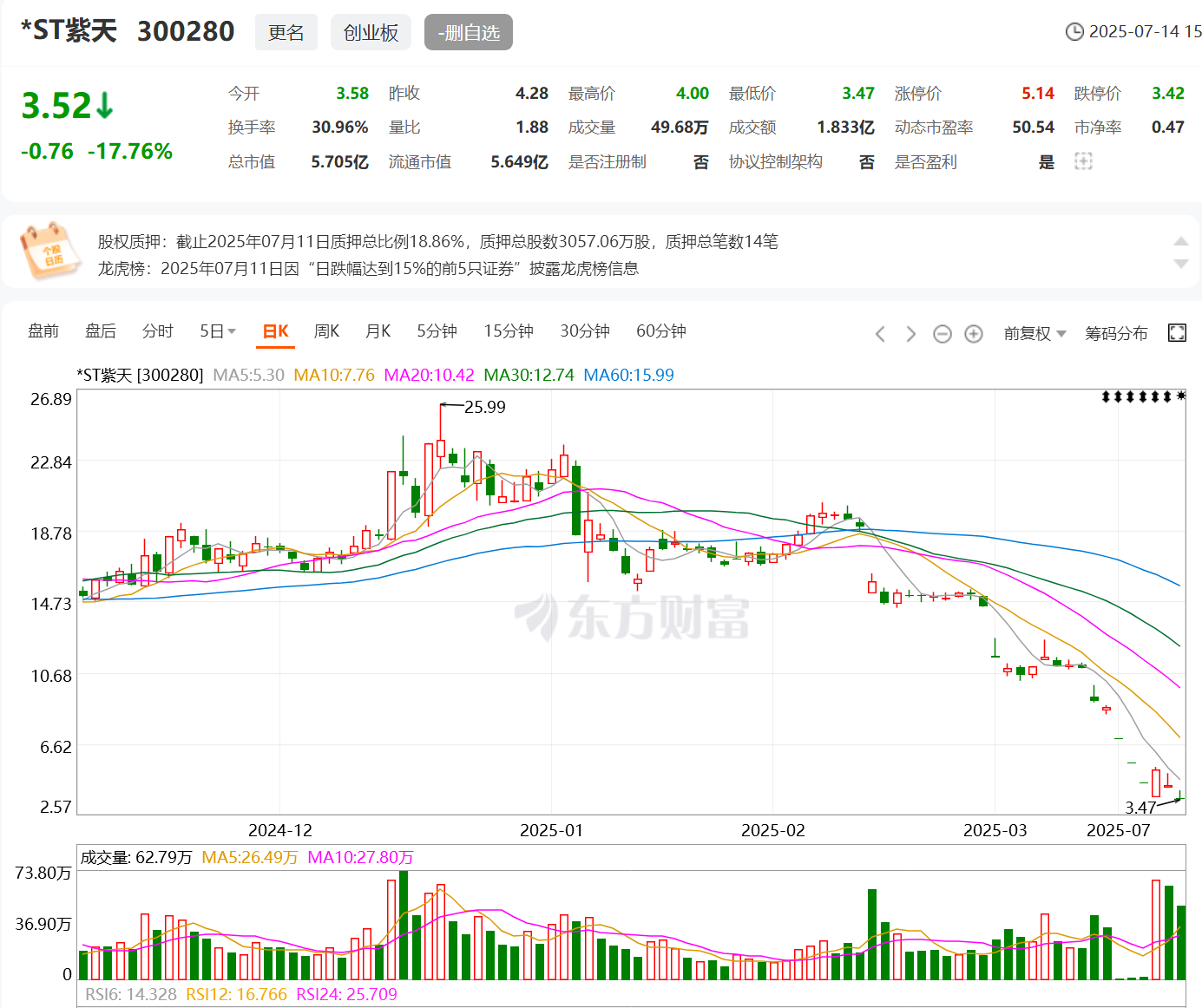Click the add-indicator dashed plus icon
1202x1008 pixels.
[x=1083, y=161]
